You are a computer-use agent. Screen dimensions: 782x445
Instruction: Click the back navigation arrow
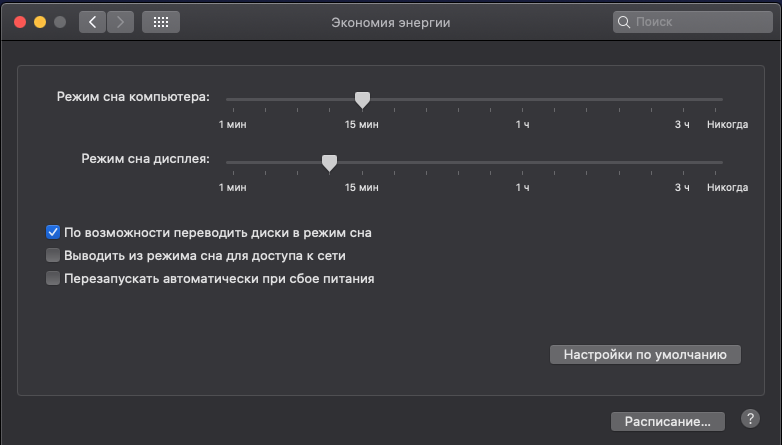point(93,21)
